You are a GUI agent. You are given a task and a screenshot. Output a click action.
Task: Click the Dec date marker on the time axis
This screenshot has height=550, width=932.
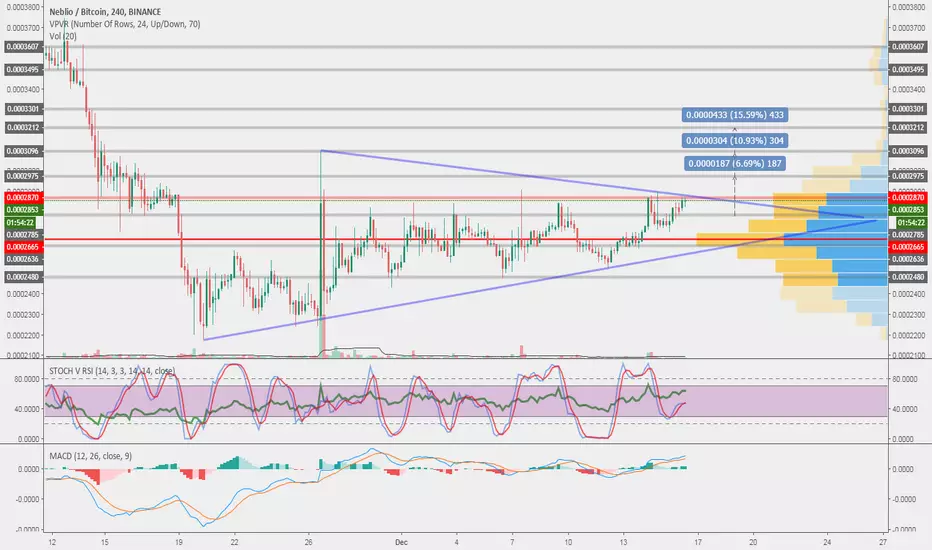pyautogui.click(x=401, y=542)
